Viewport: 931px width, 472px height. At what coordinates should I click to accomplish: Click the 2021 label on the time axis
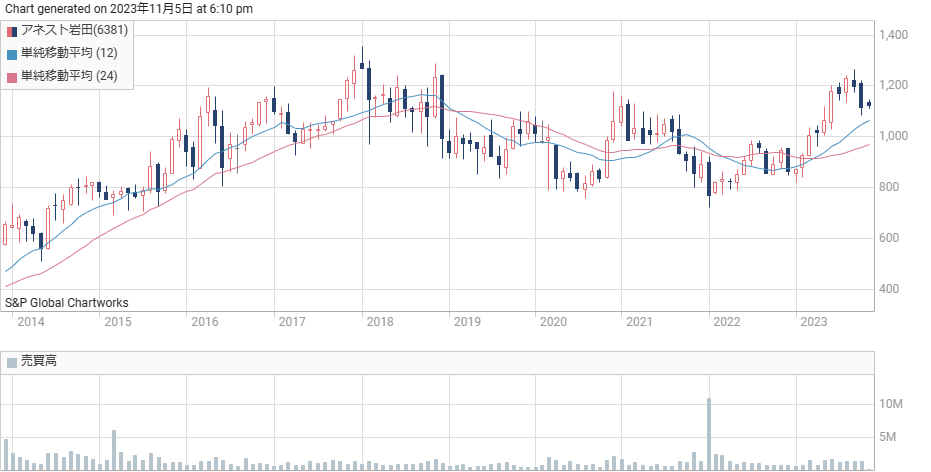coord(639,322)
